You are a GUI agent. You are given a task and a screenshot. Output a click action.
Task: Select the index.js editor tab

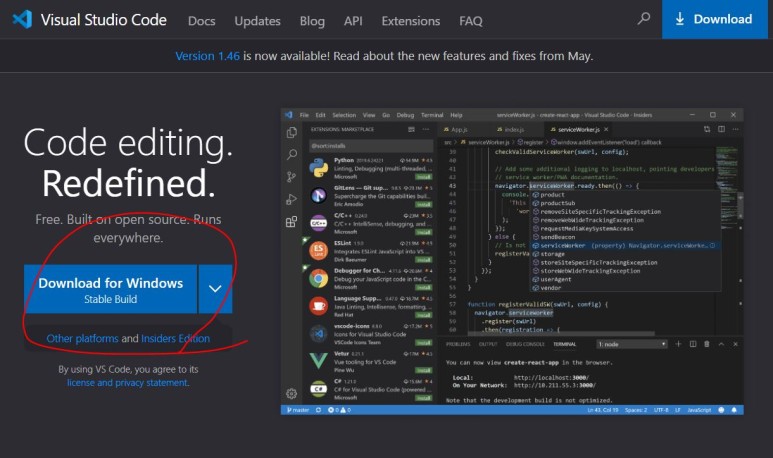click(510, 130)
